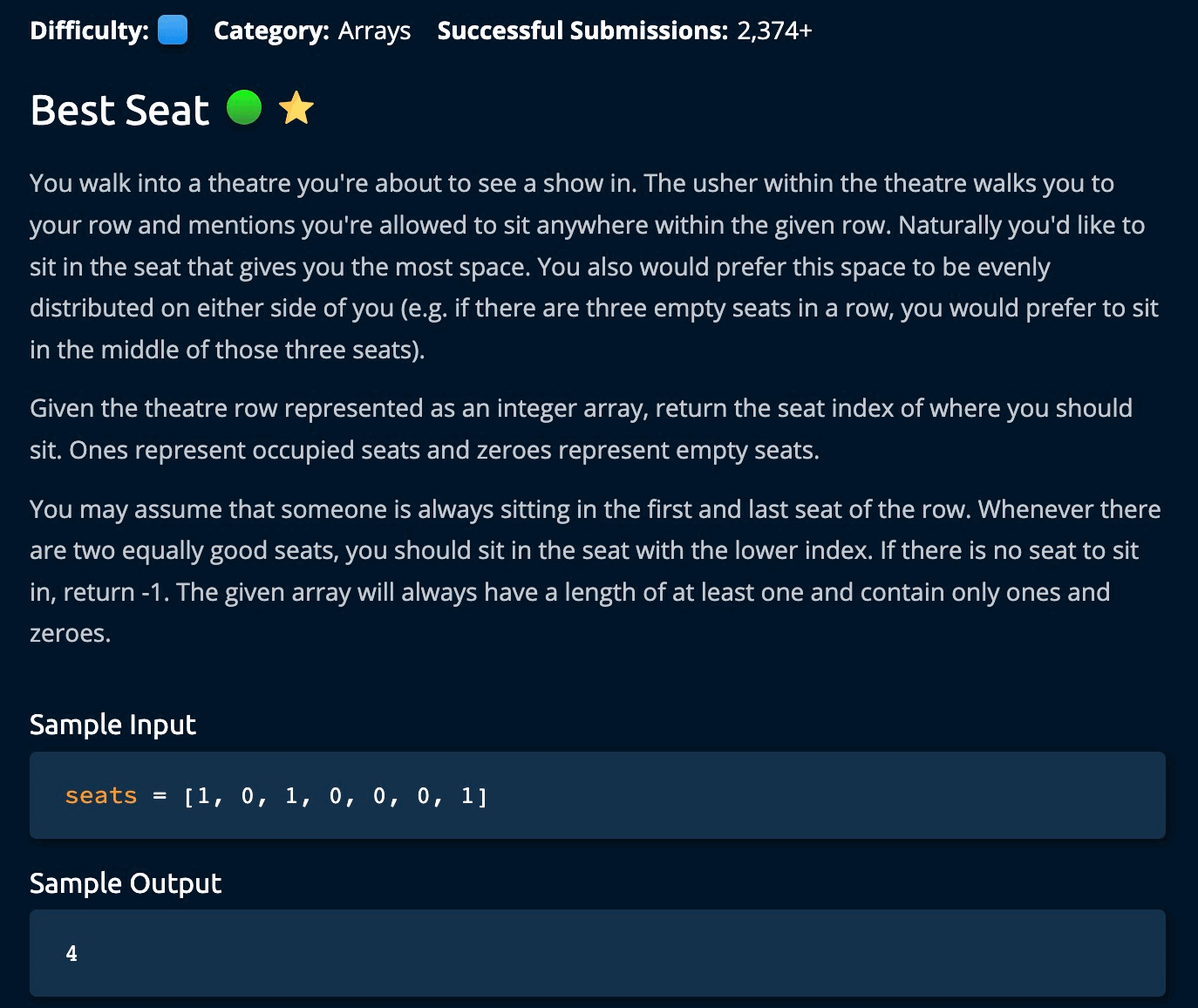Click the paragraph starting 'Given the theatre row'
Viewport: 1198px width, 1008px height.
coord(581,429)
